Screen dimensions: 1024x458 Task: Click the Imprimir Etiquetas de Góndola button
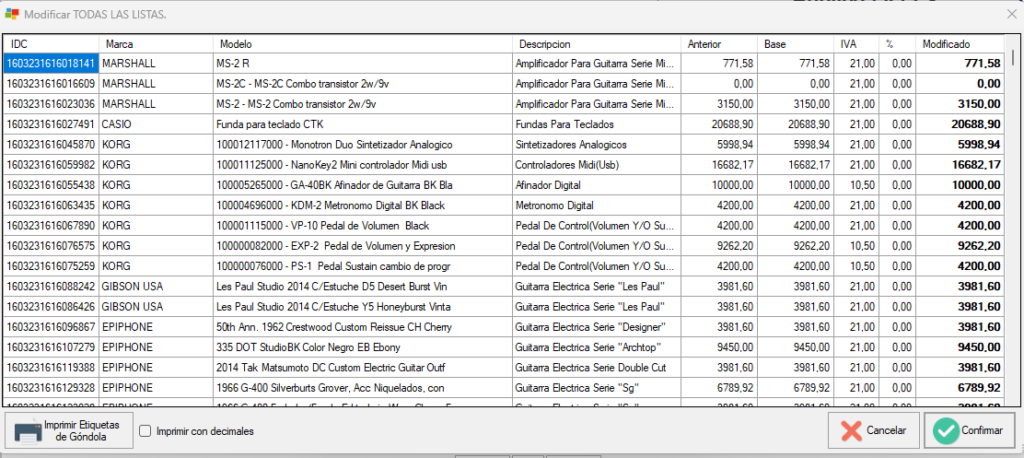[69, 431]
